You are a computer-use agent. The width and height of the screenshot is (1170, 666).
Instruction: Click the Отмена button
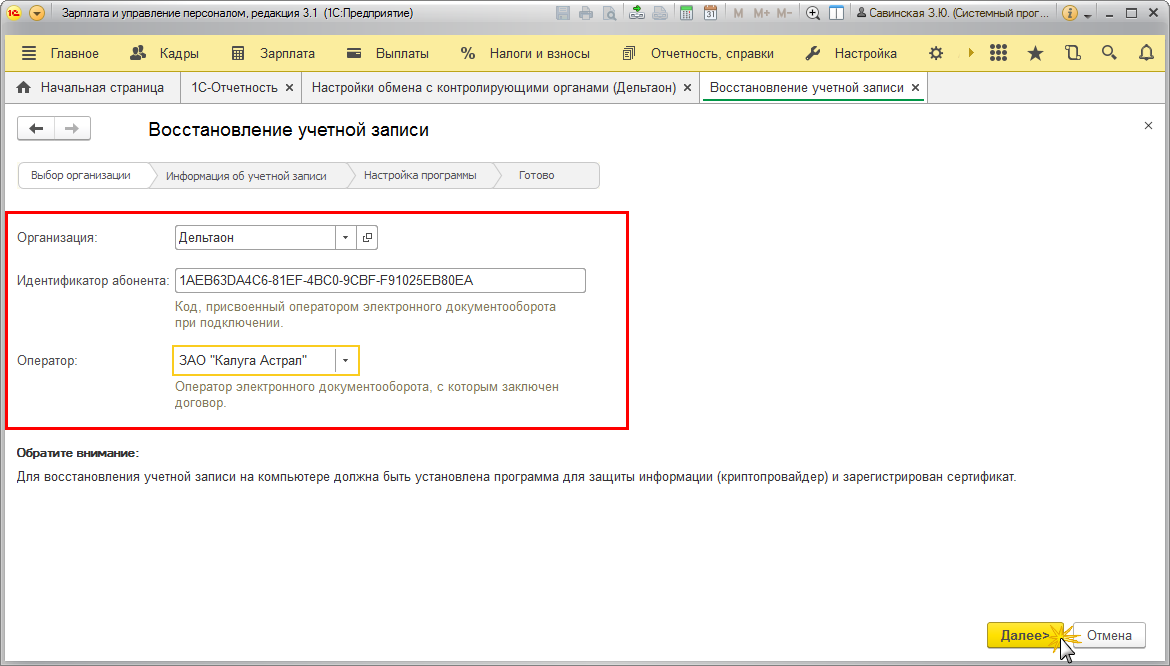[x=1109, y=635]
